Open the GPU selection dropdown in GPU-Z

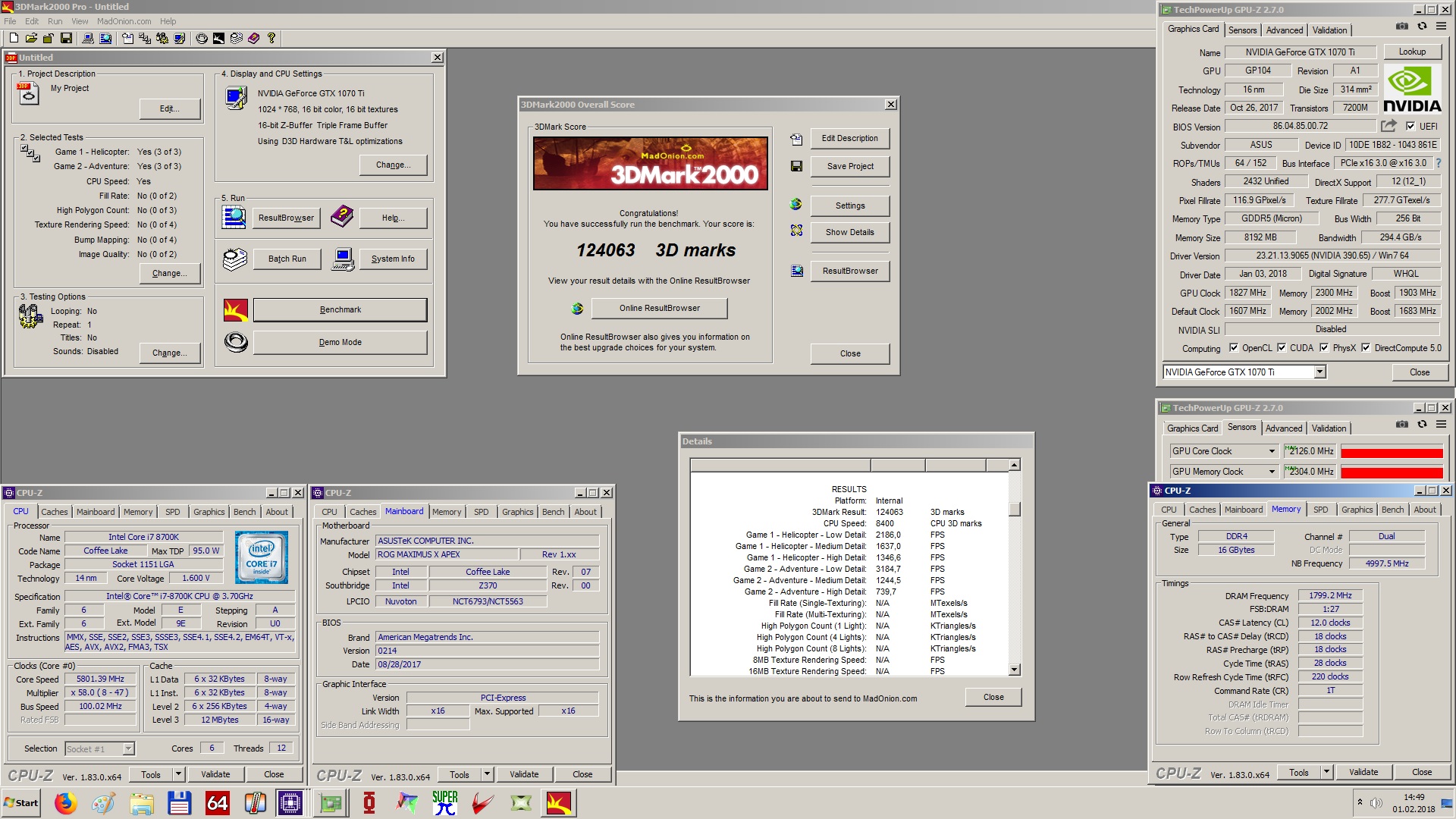pyautogui.click(x=1320, y=372)
